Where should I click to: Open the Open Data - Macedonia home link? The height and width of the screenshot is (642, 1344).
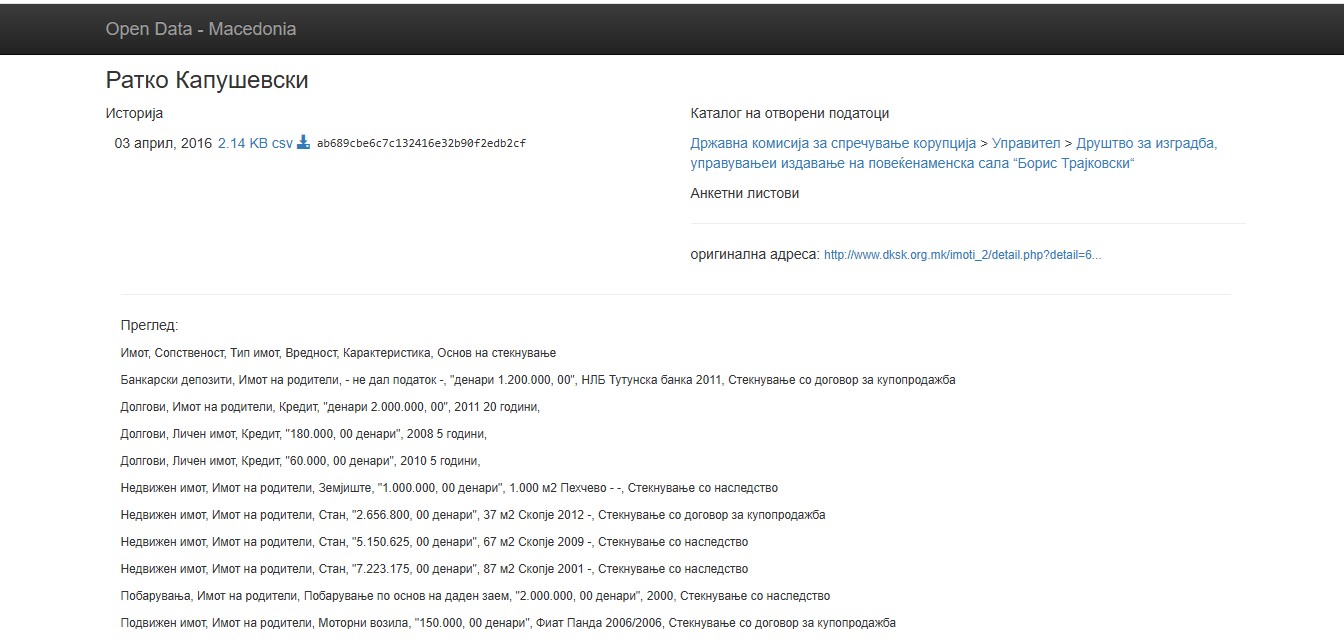point(201,29)
